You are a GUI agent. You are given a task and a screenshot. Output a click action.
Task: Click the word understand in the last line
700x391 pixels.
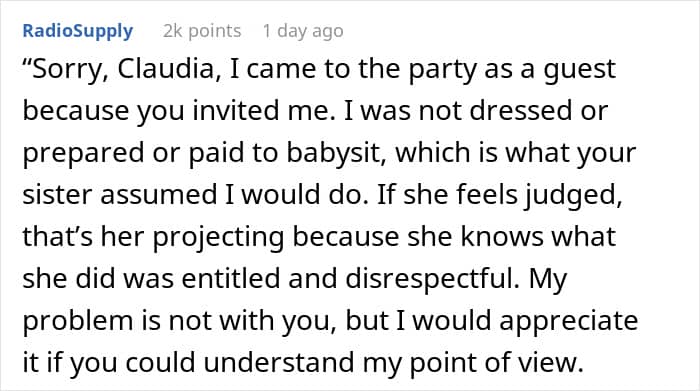(x=279, y=362)
